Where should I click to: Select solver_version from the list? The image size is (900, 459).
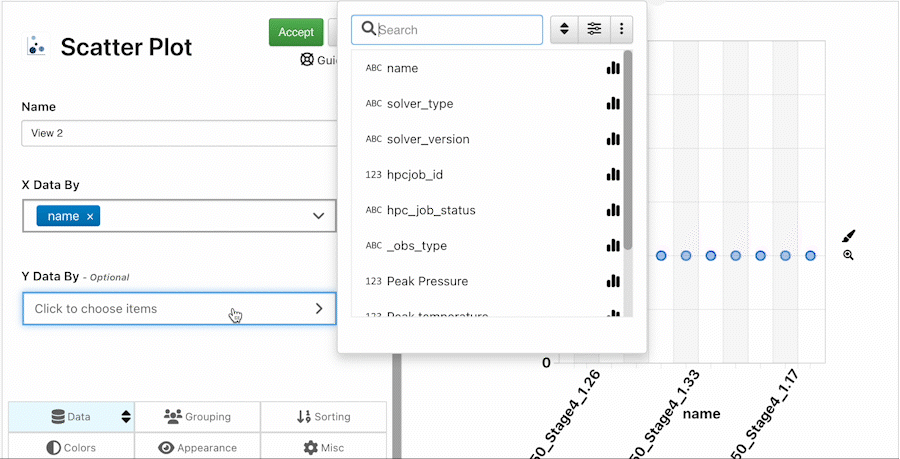pyautogui.click(x=487, y=139)
